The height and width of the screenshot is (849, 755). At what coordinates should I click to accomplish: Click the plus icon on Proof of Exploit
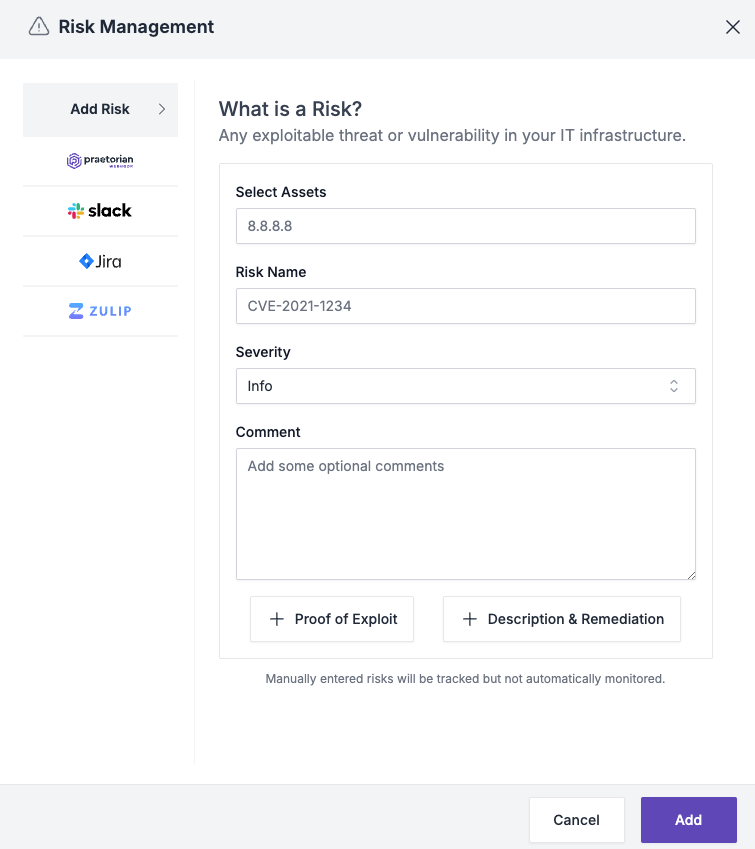click(276, 619)
